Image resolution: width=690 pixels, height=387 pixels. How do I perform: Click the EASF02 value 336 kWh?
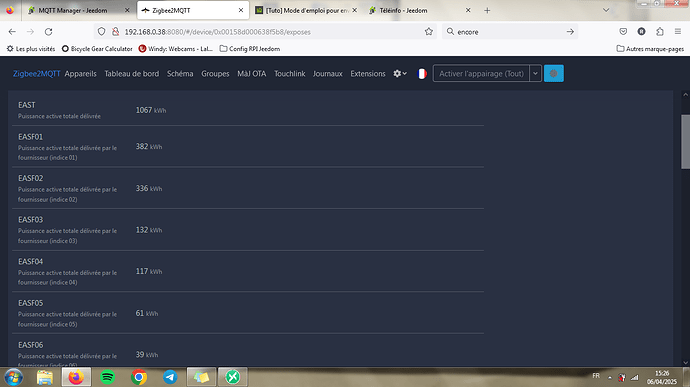pyautogui.click(x=149, y=188)
